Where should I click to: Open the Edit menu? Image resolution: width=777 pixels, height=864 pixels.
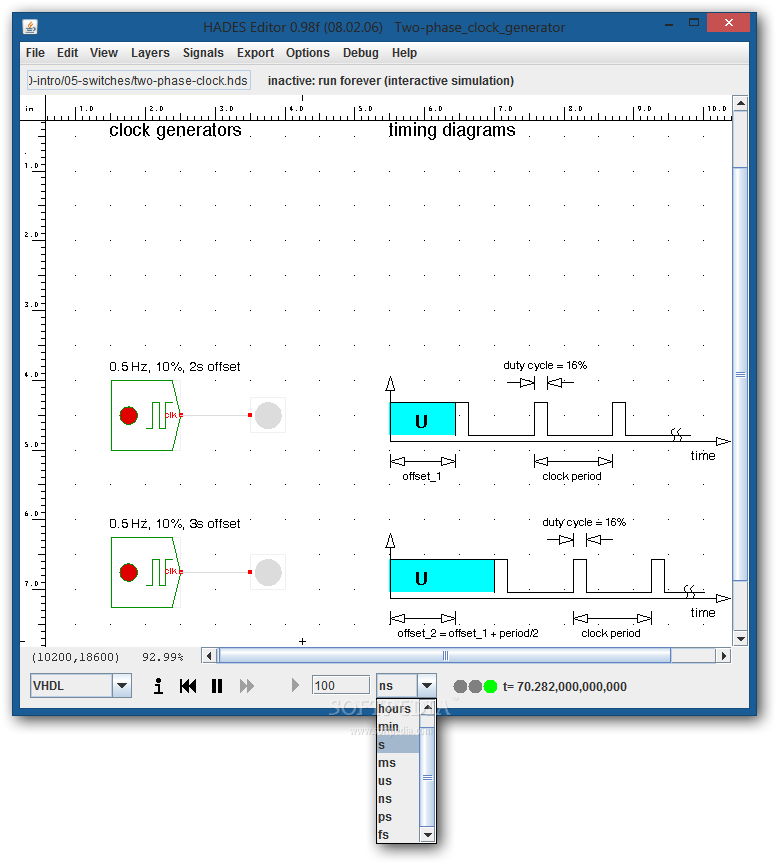[67, 53]
